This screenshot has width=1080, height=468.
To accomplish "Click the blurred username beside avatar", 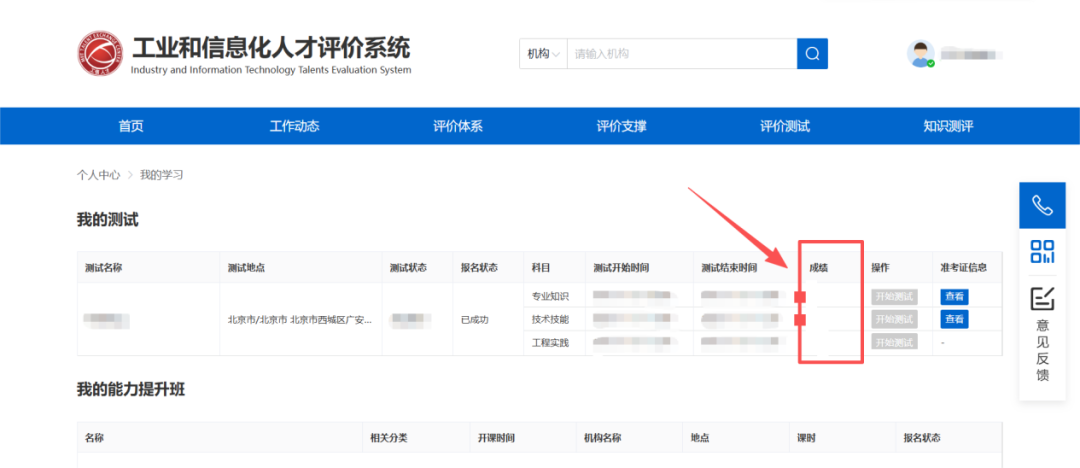I will click(x=972, y=54).
